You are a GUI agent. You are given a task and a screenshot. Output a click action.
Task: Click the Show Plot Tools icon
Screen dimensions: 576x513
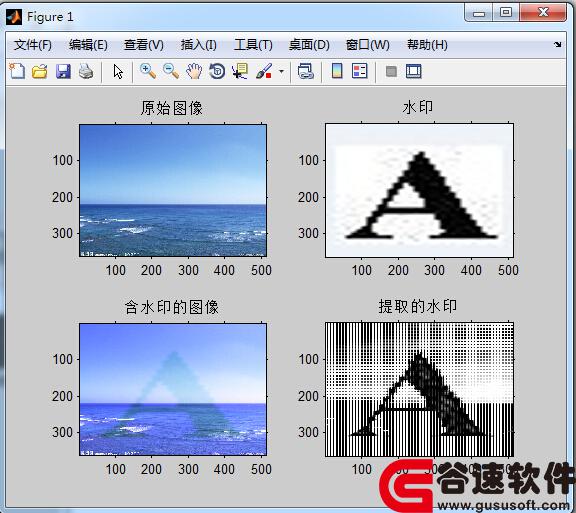[x=414, y=71]
